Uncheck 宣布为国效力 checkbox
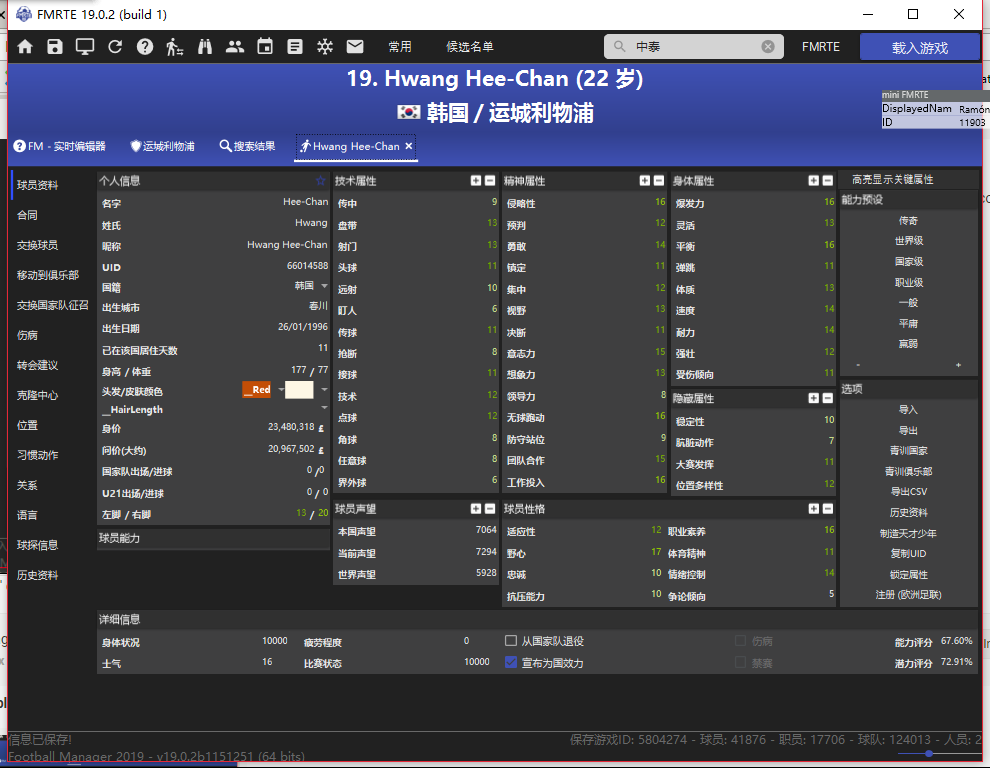Viewport: 990px width, 768px height. pos(511,663)
